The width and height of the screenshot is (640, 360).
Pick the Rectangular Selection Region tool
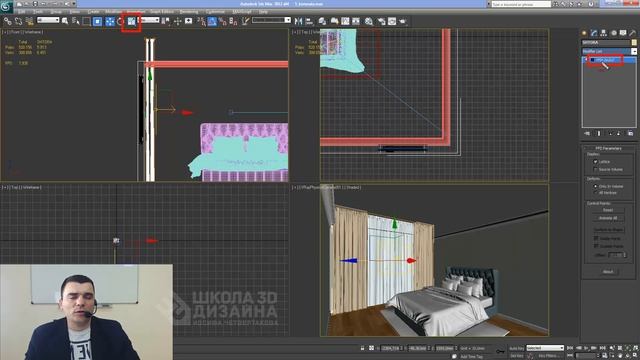pos(86,21)
